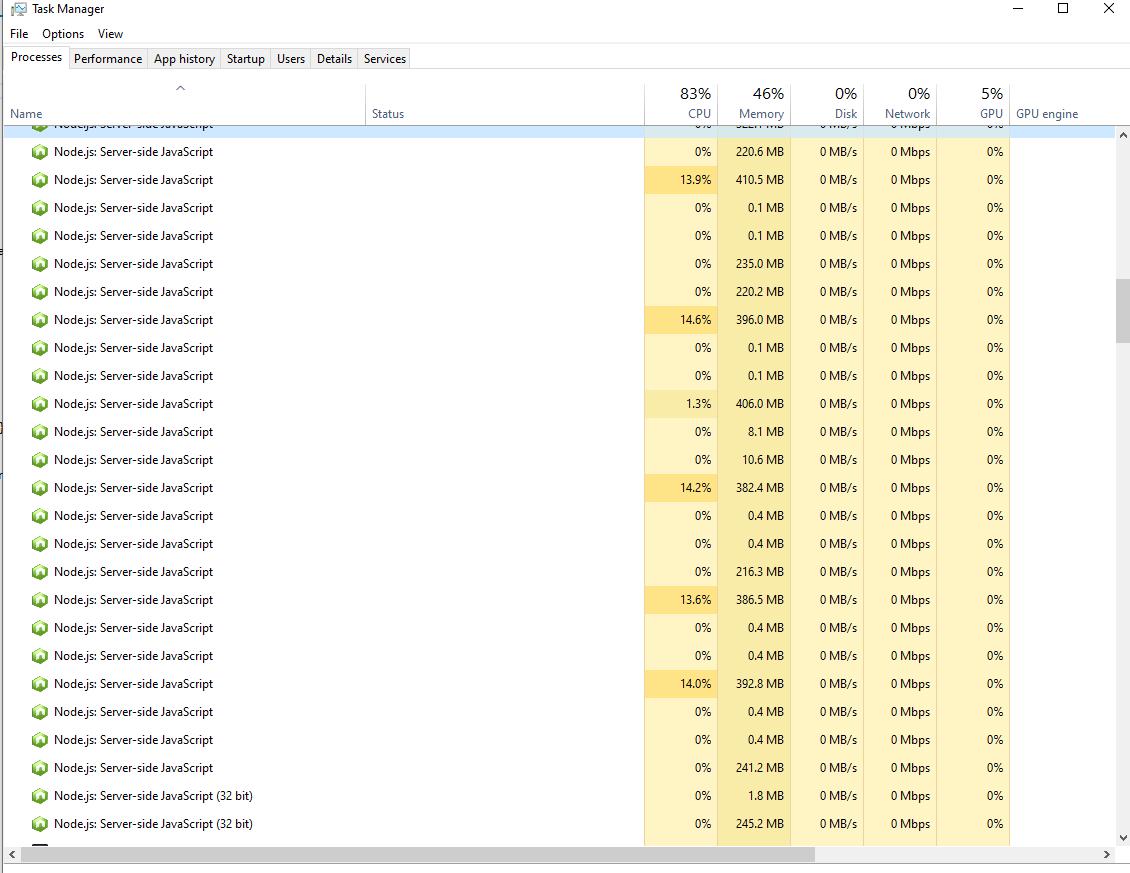1130x873 pixels.
Task: Sort by the 0% Disk column header
Action: coord(827,105)
